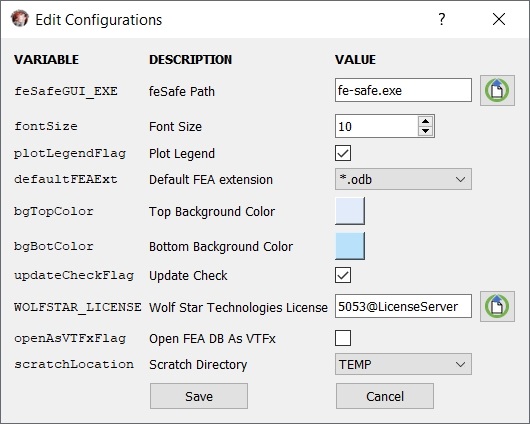Browse for Wolf Star license file
The height and width of the screenshot is (424, 530).
pyautogui.click(x=497, y=306)
